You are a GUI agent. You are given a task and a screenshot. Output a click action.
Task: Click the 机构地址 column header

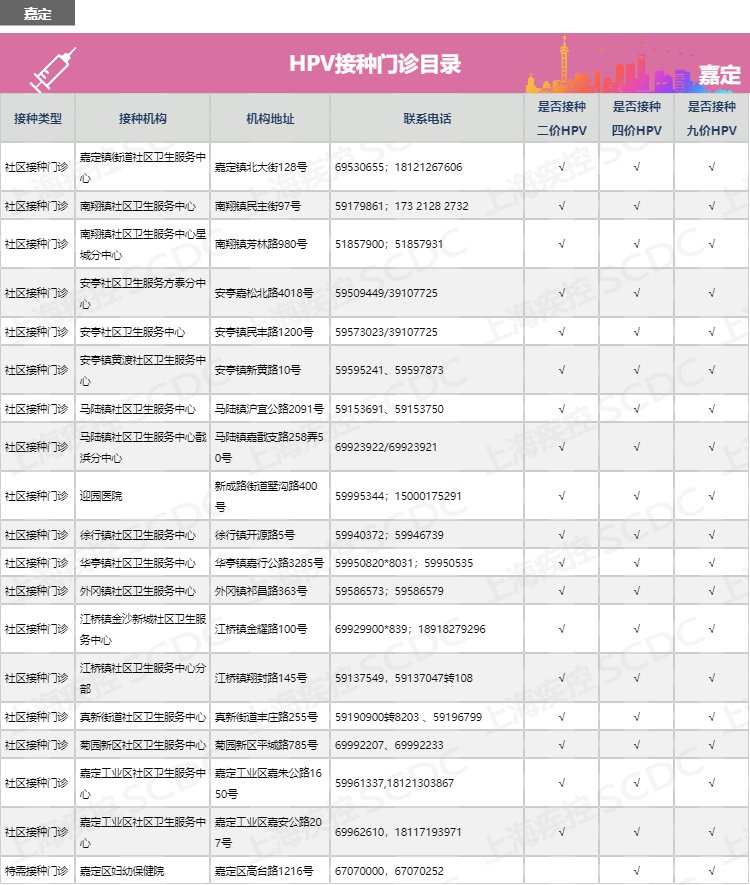point(270,118)
